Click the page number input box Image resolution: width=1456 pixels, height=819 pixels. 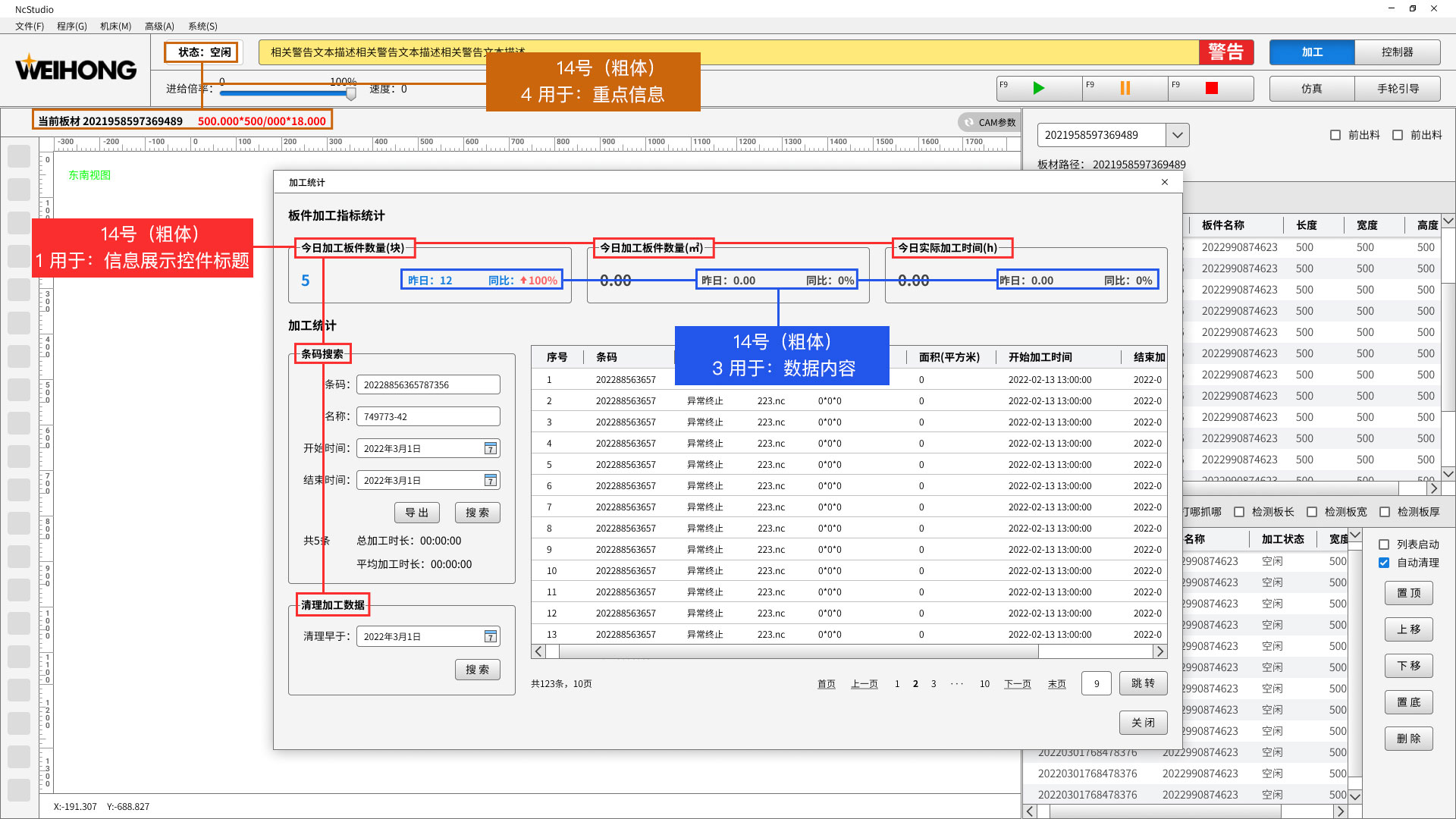1097,683
